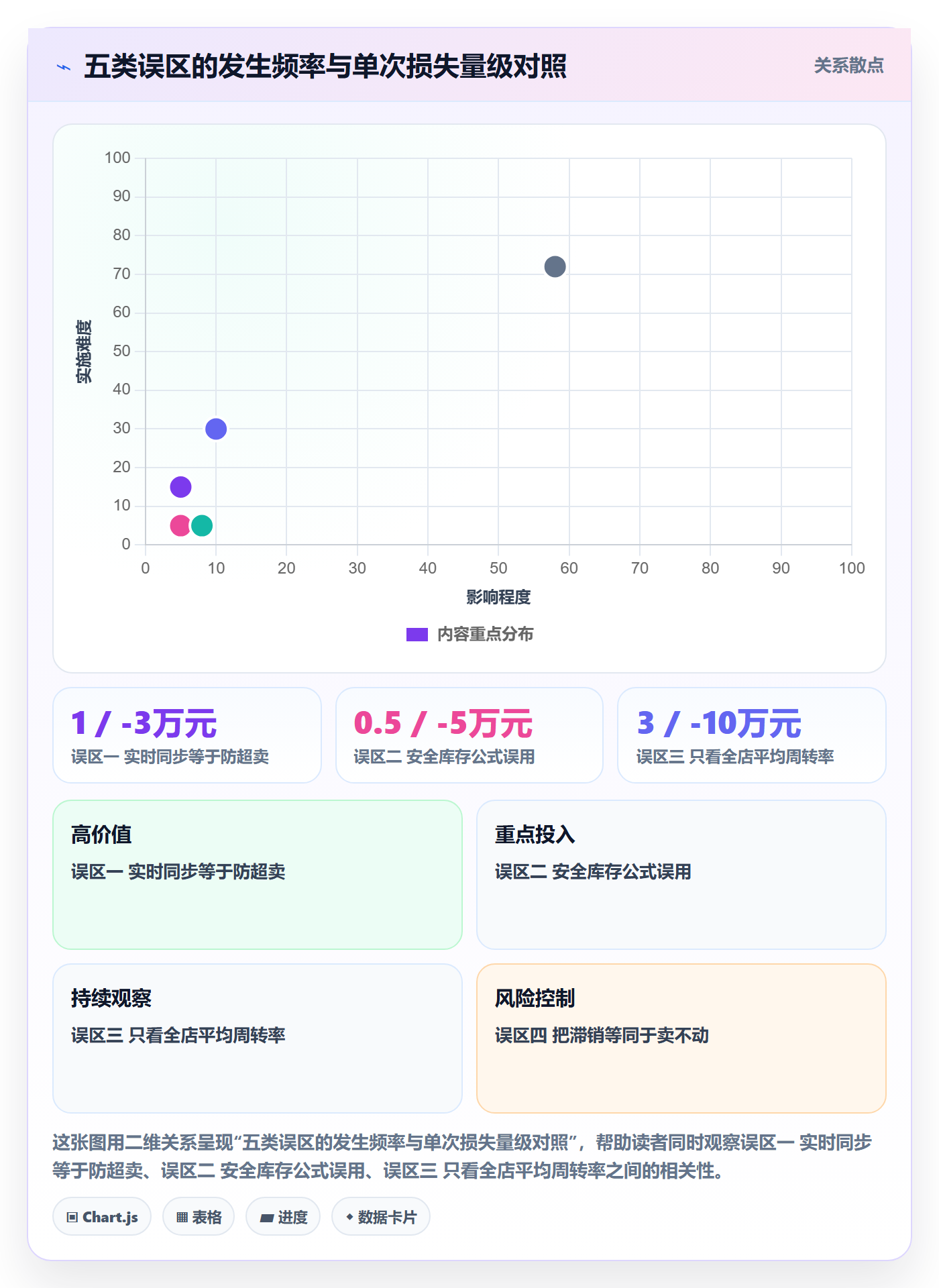Click the 数据卡片 tag chip
Screen dimensions: 939x1288
[x=381, y=1217]
